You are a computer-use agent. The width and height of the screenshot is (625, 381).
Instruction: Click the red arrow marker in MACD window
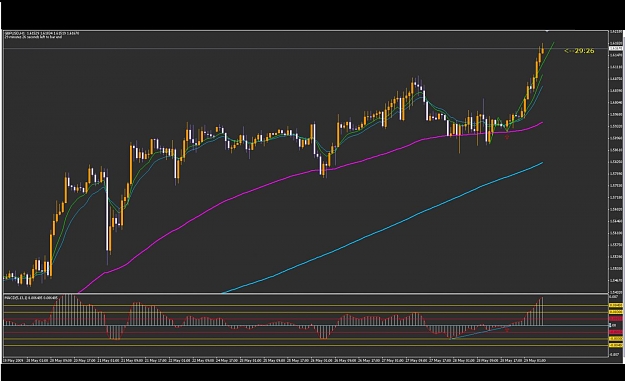click(x=507, y=330)
